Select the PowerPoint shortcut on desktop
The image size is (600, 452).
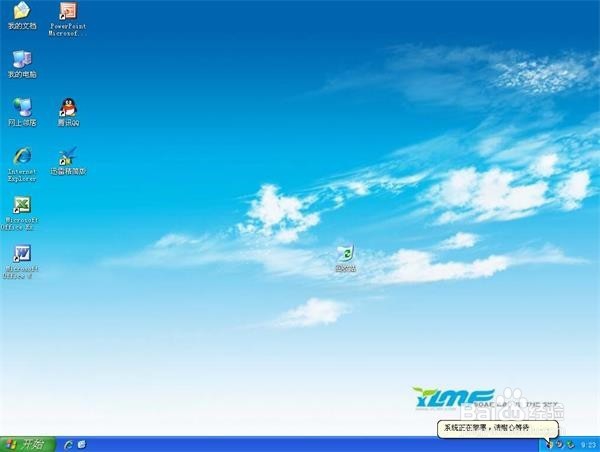[x=68, y=19]
